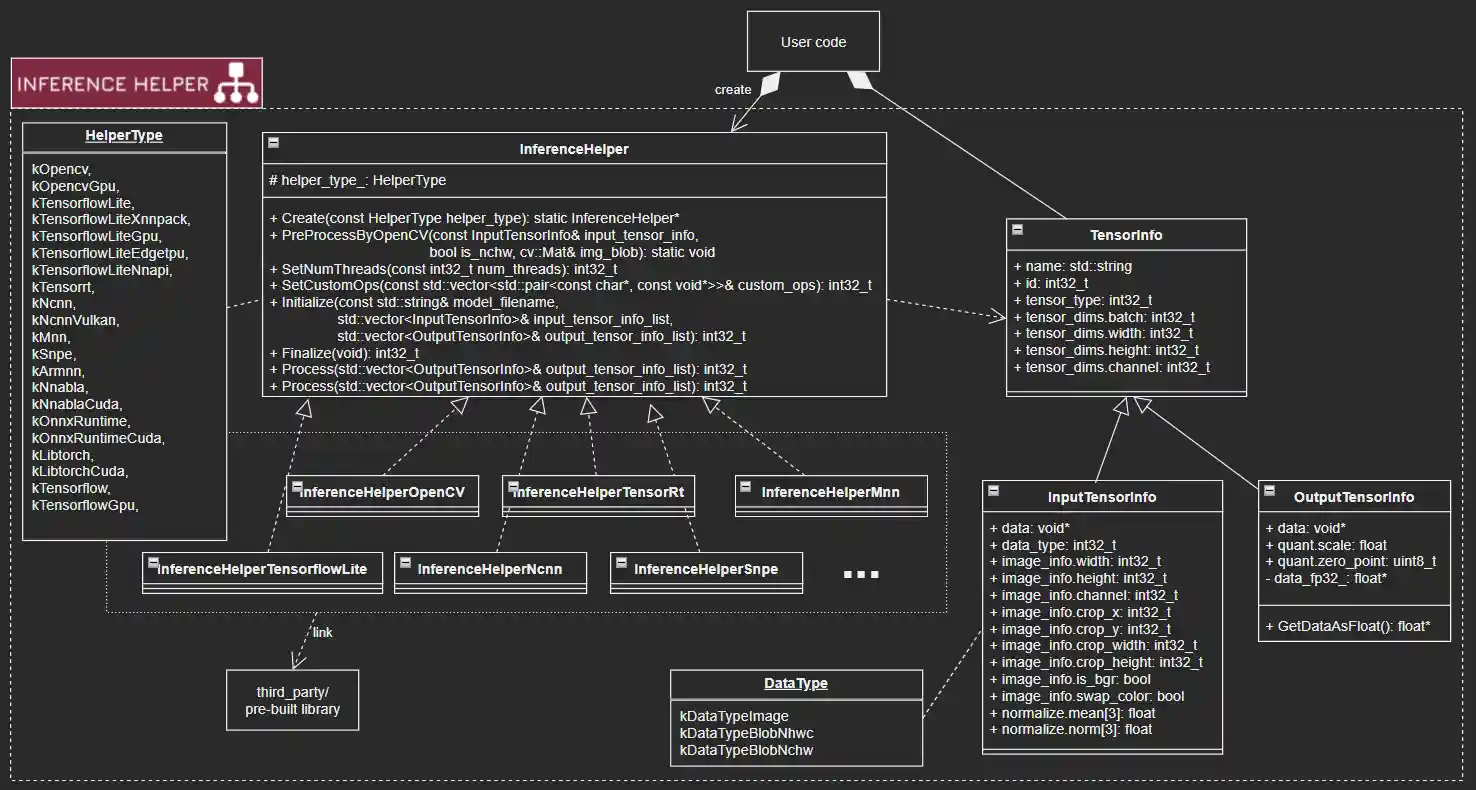Collapse the InferenceHelper class box
The image size is (1476, 790).
click(x=273, y=142)
